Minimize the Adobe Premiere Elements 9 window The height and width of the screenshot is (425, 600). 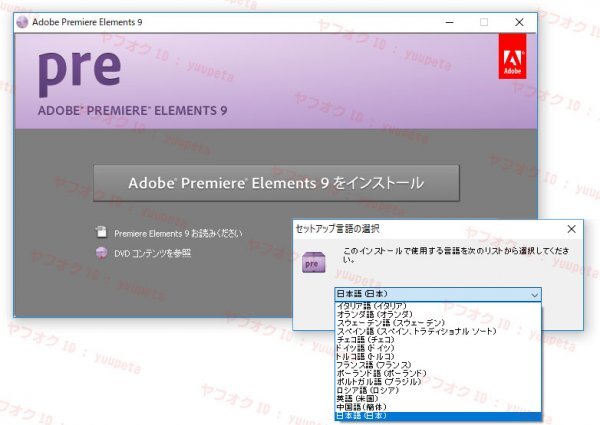click(450, 22)
